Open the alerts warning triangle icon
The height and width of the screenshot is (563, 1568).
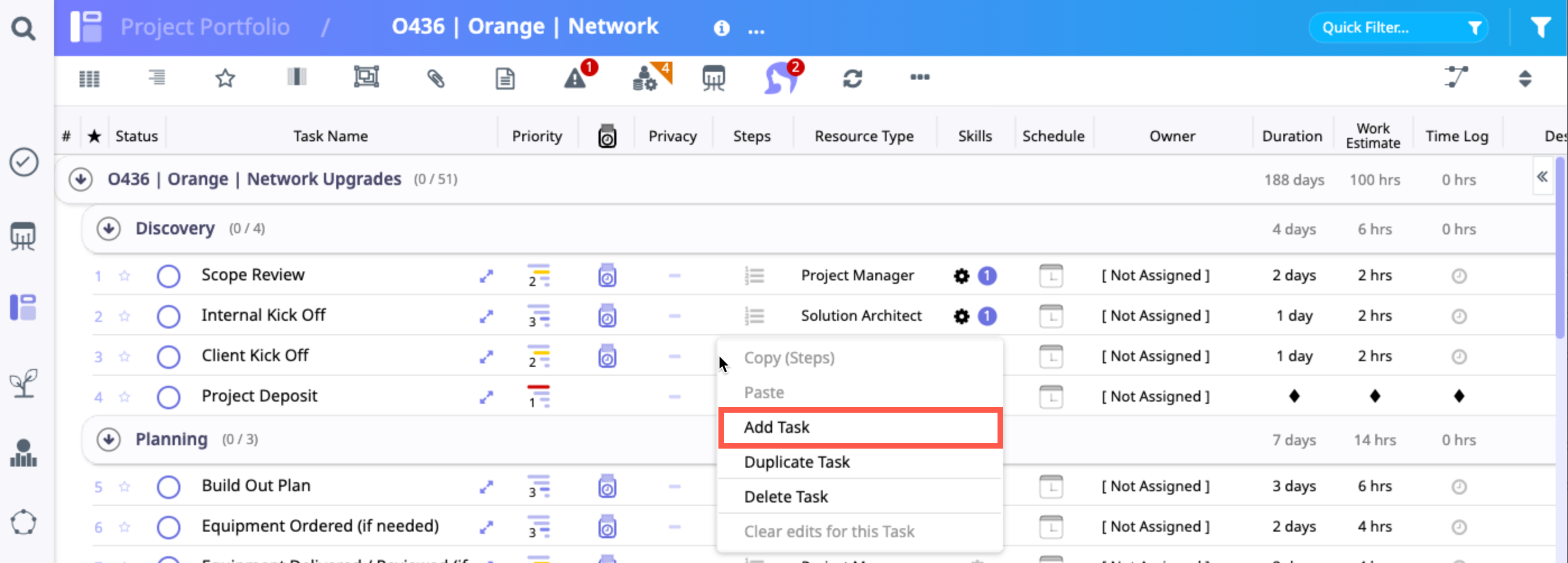pos(574,79)
